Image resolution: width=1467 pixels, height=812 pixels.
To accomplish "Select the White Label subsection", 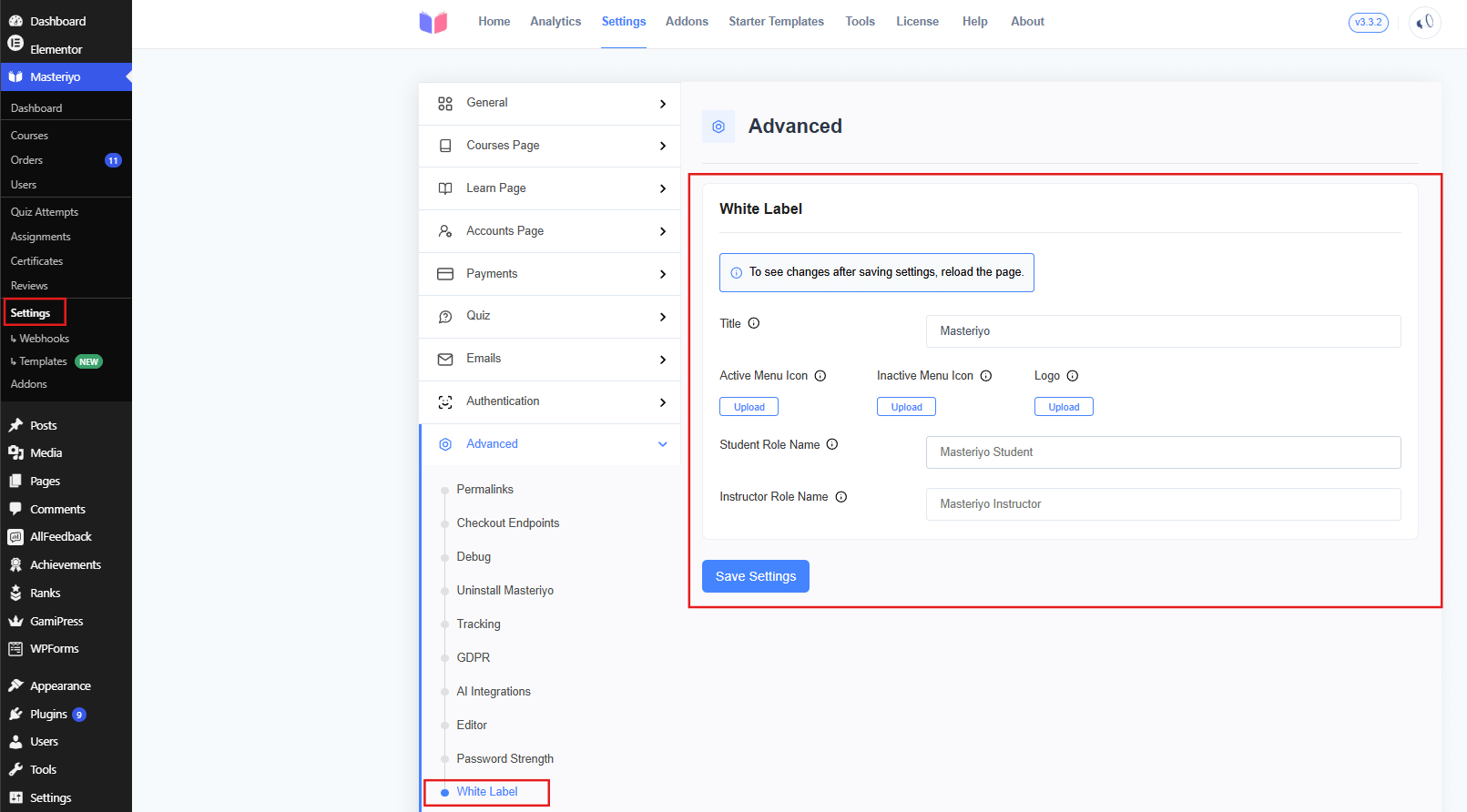I will point(487,792).
